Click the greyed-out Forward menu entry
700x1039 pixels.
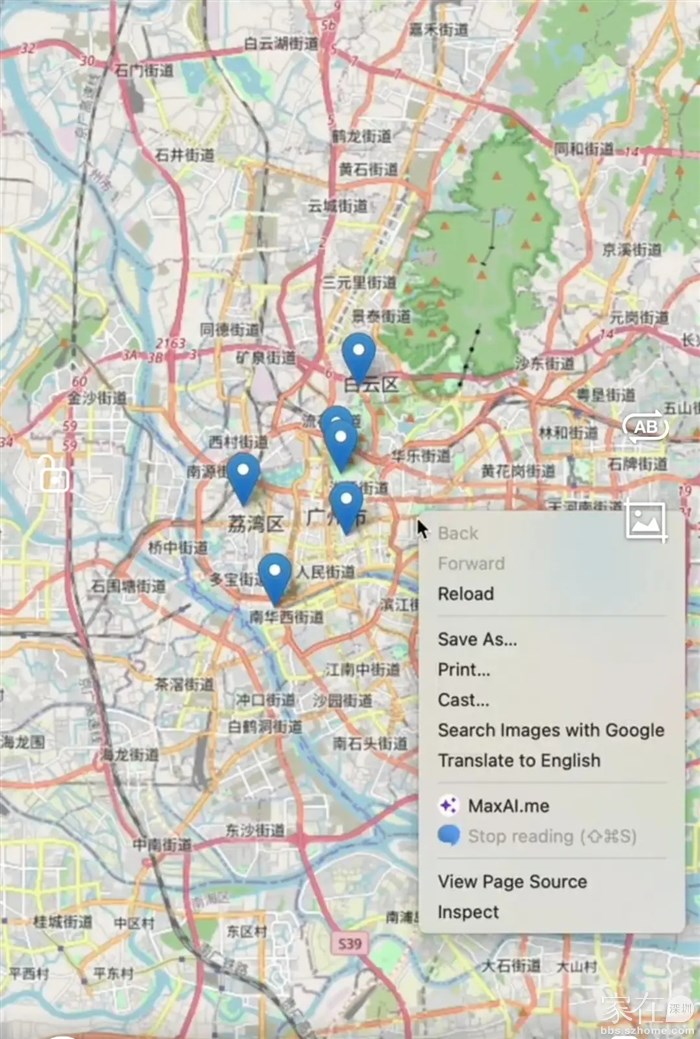click(471, 564)
